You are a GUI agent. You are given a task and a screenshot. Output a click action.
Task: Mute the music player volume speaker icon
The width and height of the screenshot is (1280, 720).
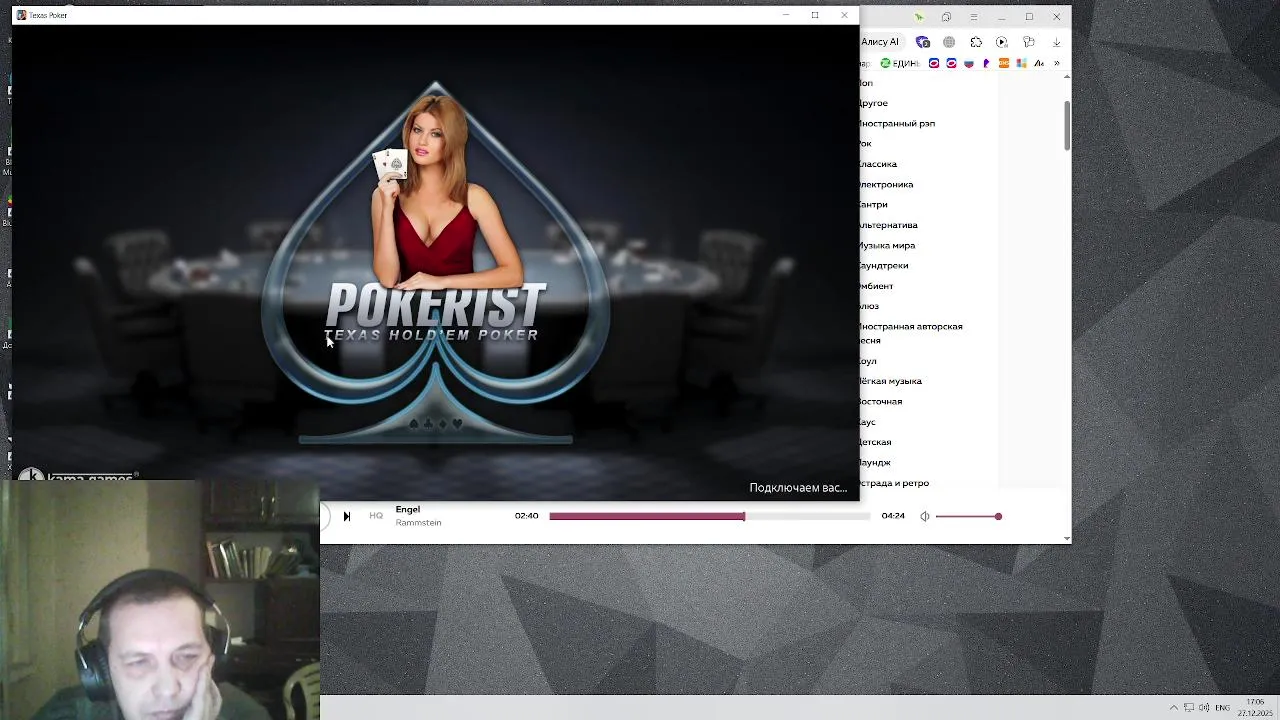click(x=925, y=516)
